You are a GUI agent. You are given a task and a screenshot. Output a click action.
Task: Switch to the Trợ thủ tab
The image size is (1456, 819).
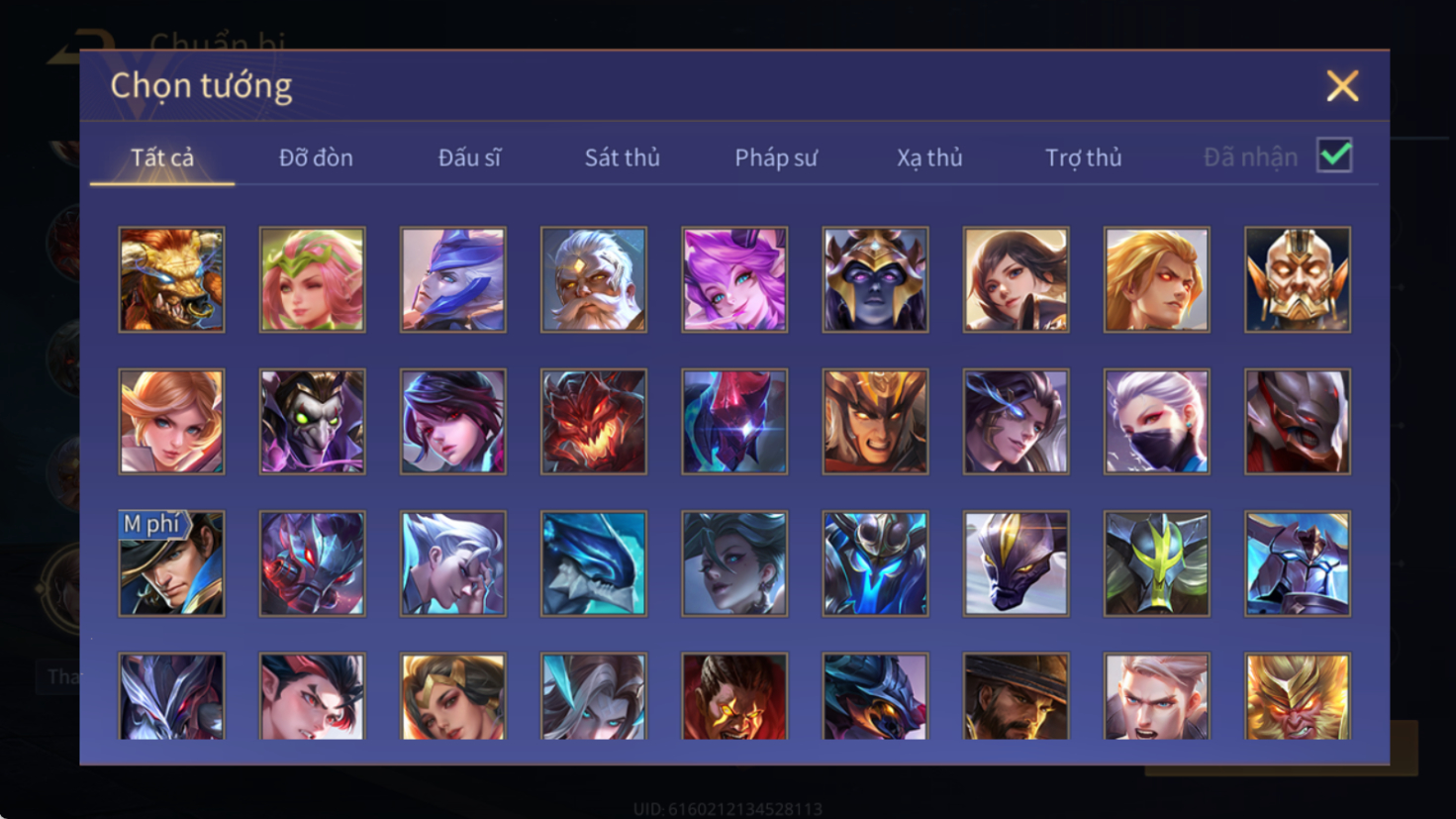point(1084,157)
